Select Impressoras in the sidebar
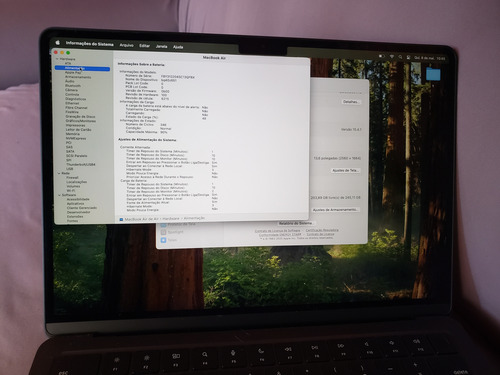500x375 pixels. click(x=75, y=125)
